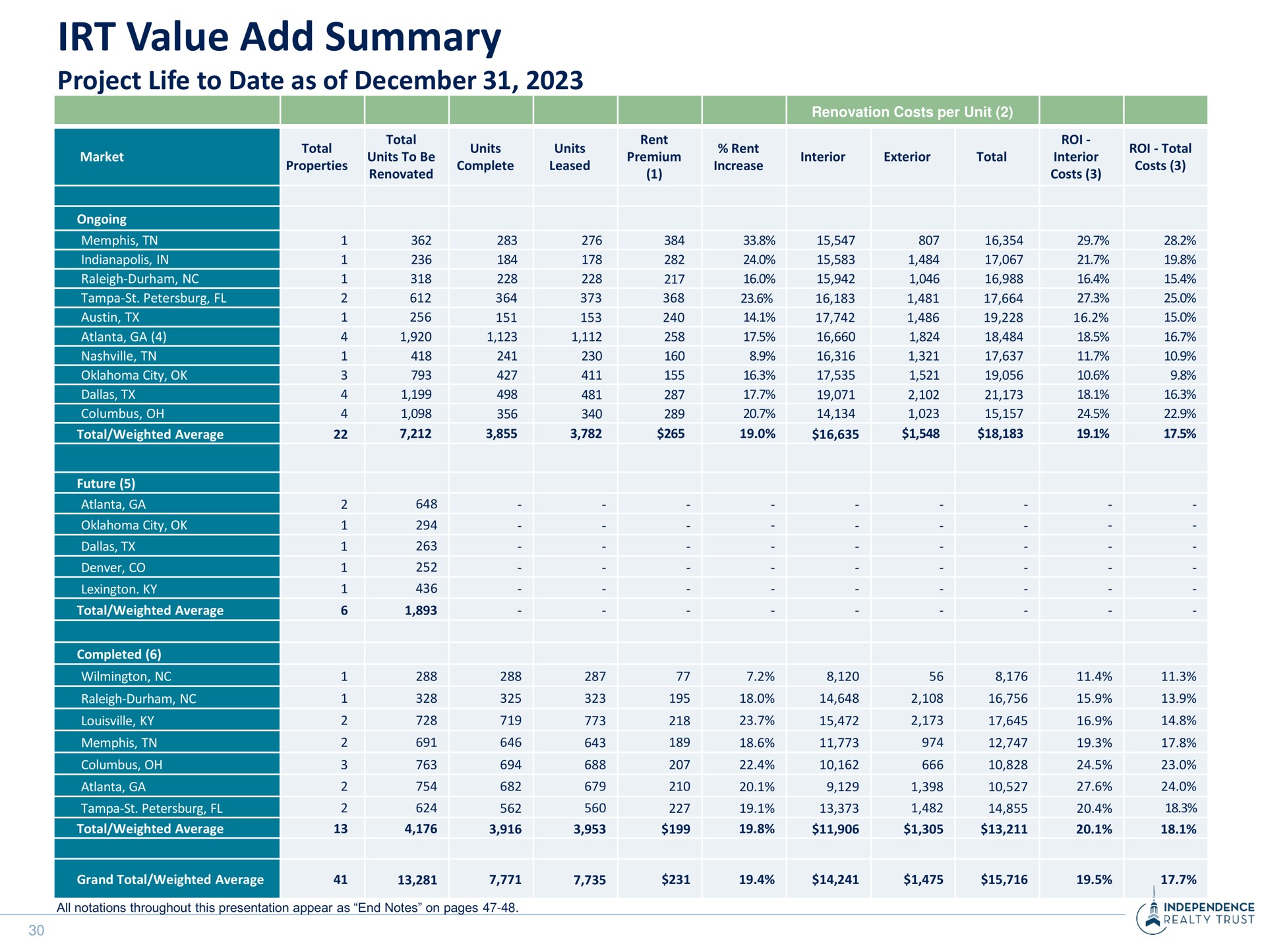The width and height of the screenshot is (1266, 952).
Task: Select the 'Lexington. KY' row label
Action: (x=119, y=589)
